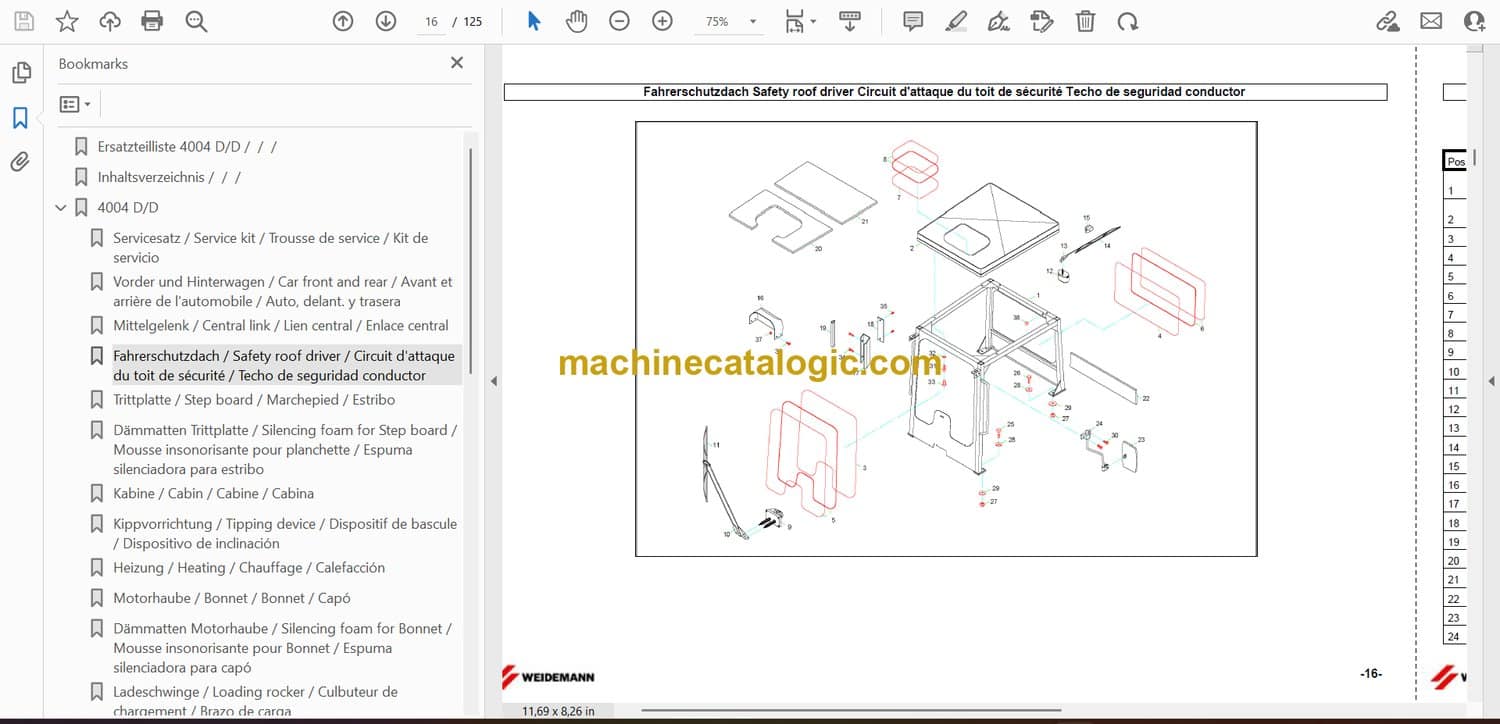
Task: Click the scrolling mode keyboard icon
Action: (850, 21)
